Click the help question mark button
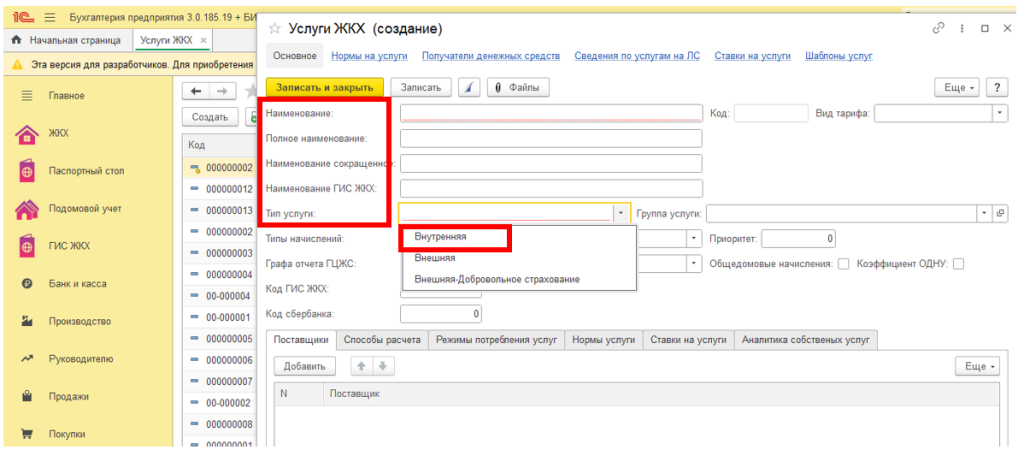 tap(997, 88)
